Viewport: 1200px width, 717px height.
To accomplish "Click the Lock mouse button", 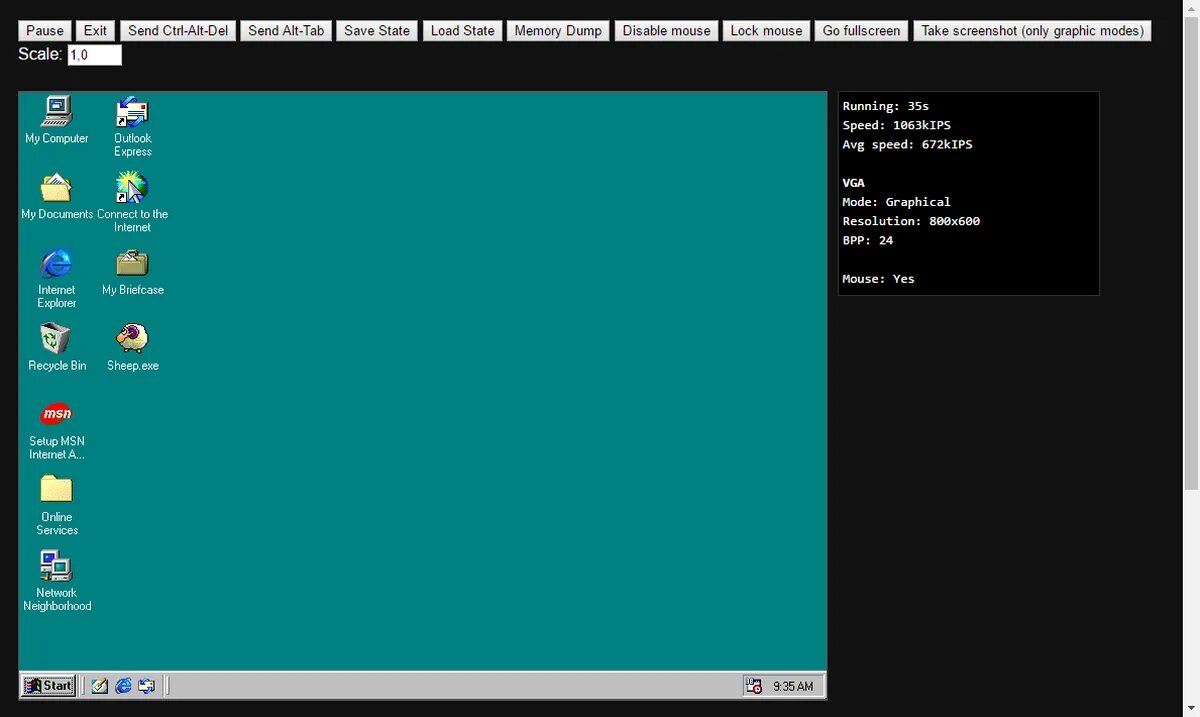I will (x=766, y=31).
